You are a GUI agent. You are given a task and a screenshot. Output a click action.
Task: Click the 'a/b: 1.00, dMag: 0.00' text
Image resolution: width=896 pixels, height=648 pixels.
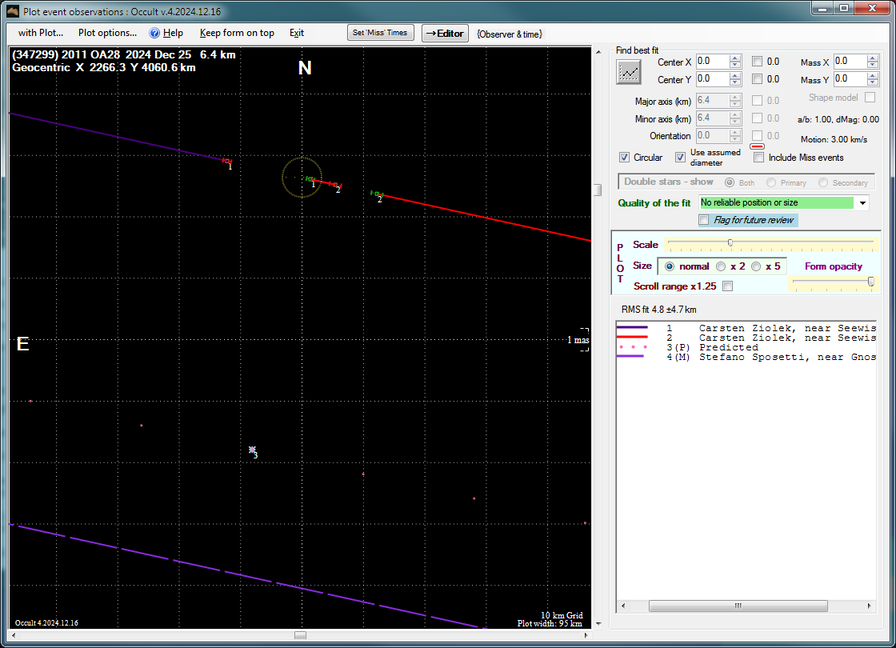click(838, 119)
